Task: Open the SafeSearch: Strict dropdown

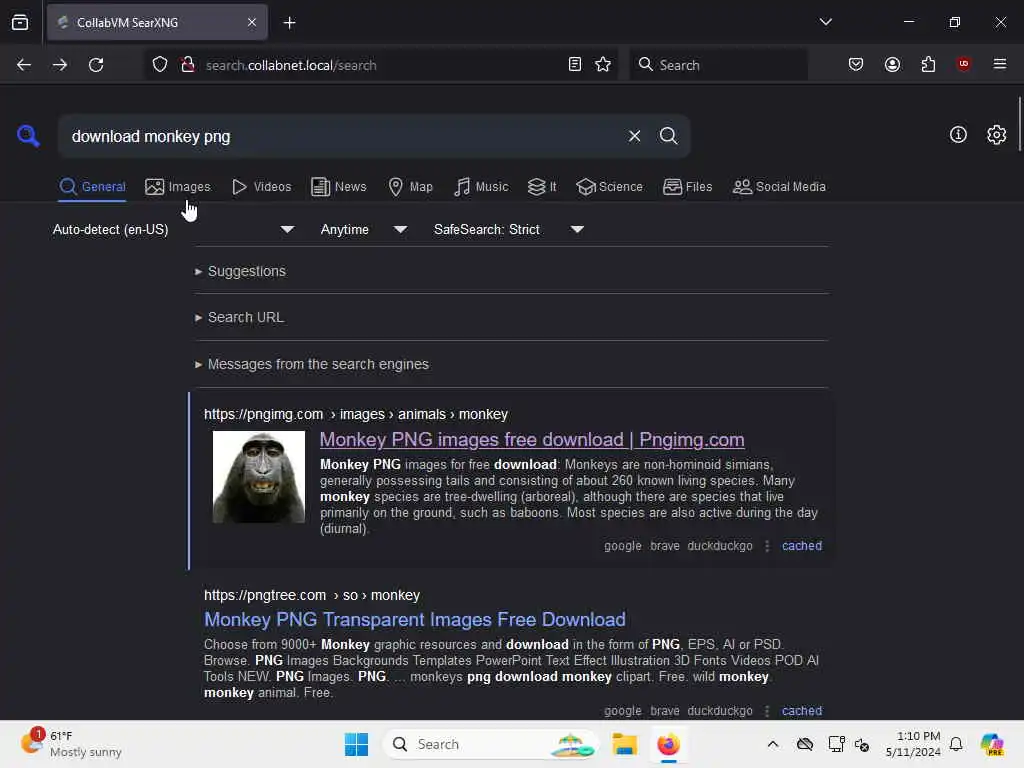Action: coord(508,229)
